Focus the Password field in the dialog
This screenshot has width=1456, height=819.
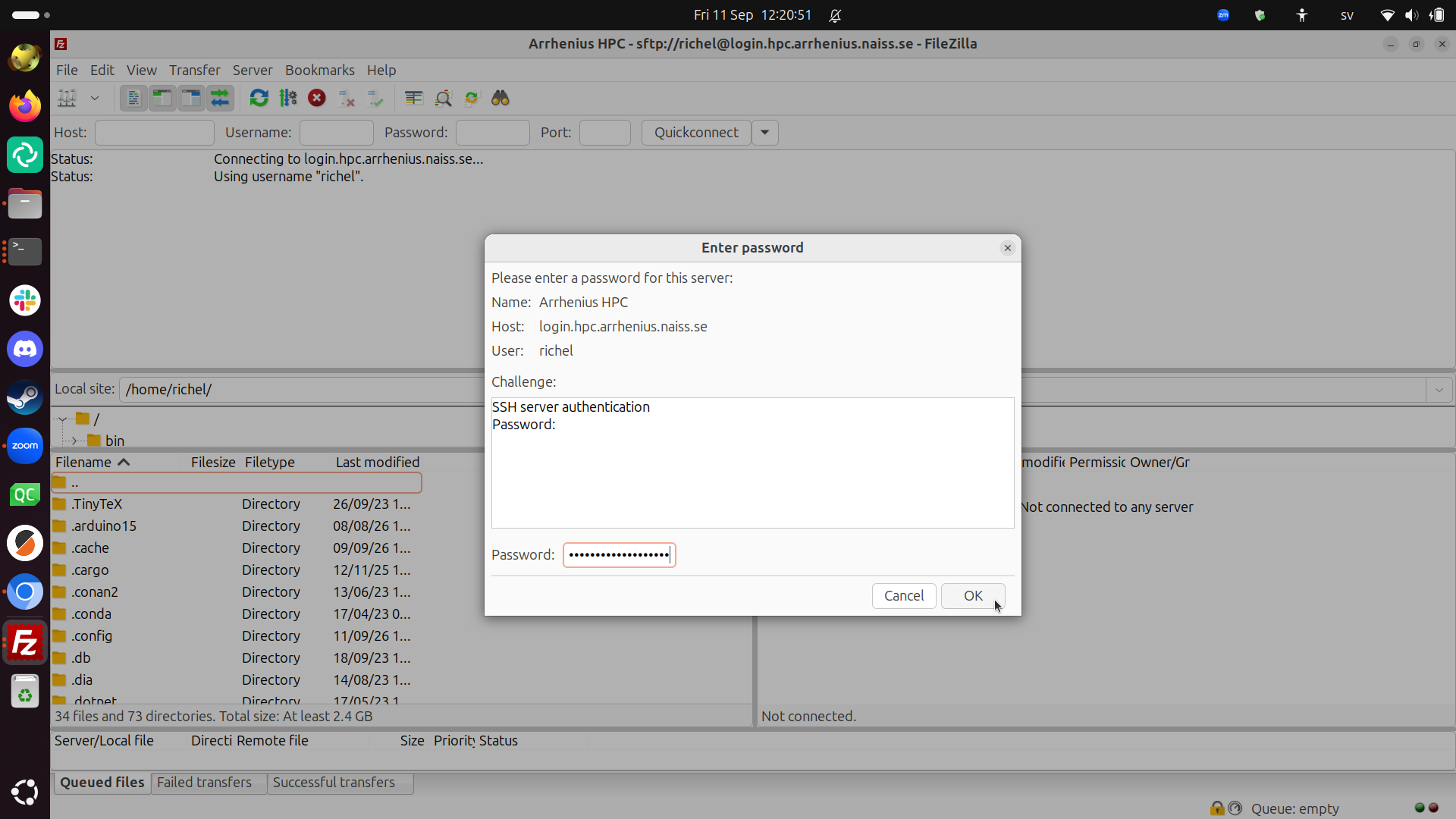[x=619, y=555]
